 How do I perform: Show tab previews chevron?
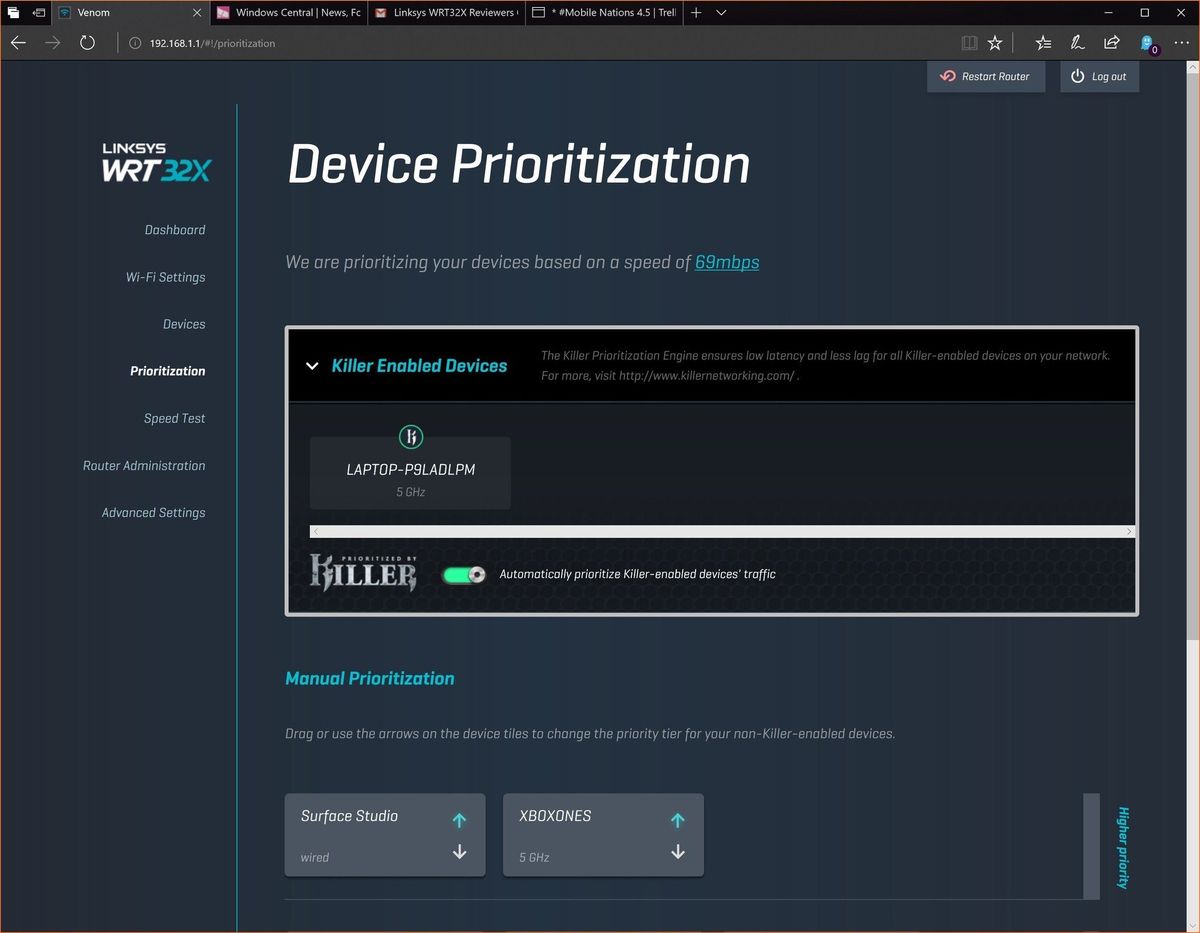(x=721, y=13)
